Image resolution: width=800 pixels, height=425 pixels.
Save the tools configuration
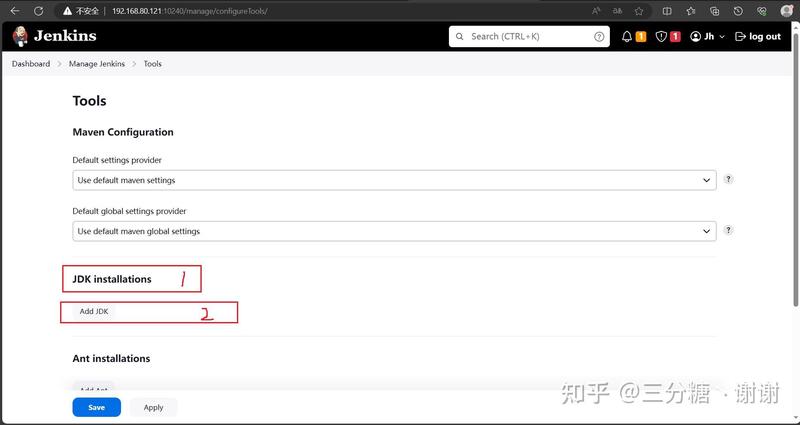coord(96,407)
